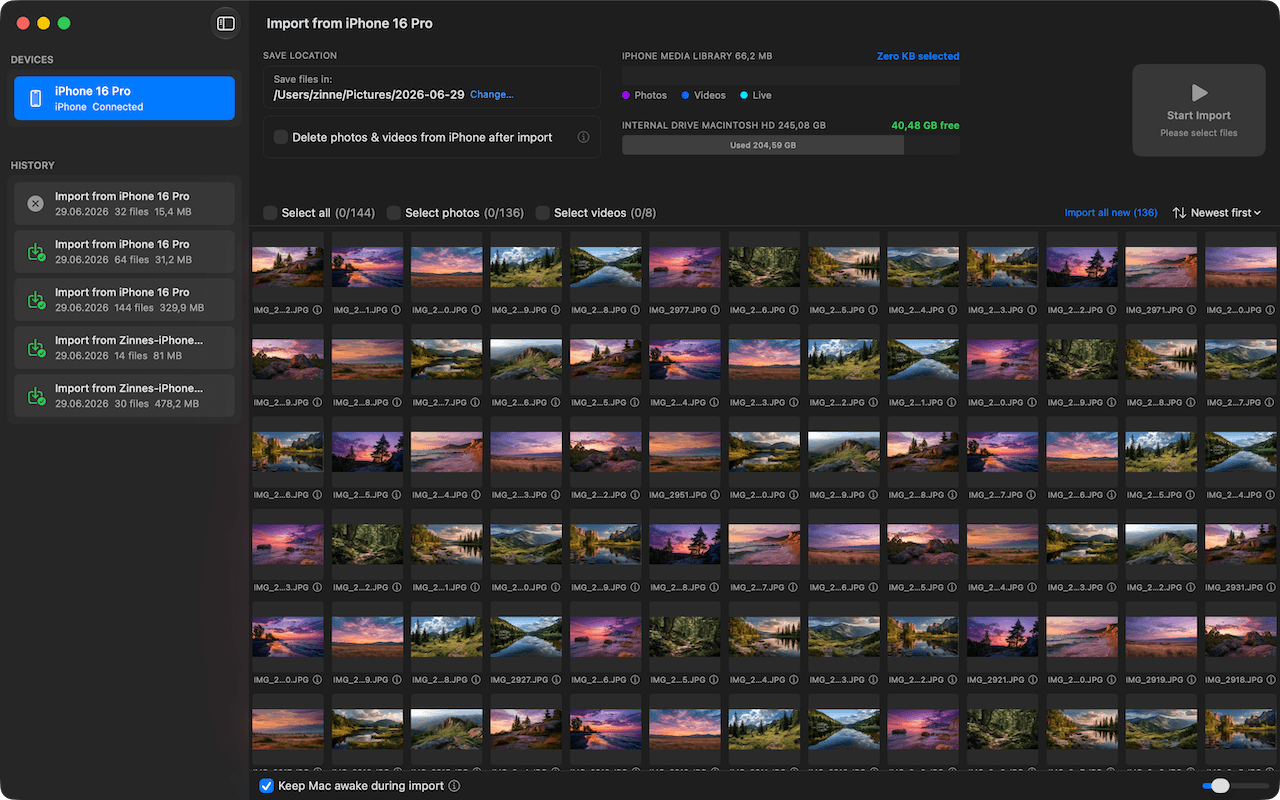Show info for IMG_2951.JPG
This screenshot has width=1280, height=800.
714,495
